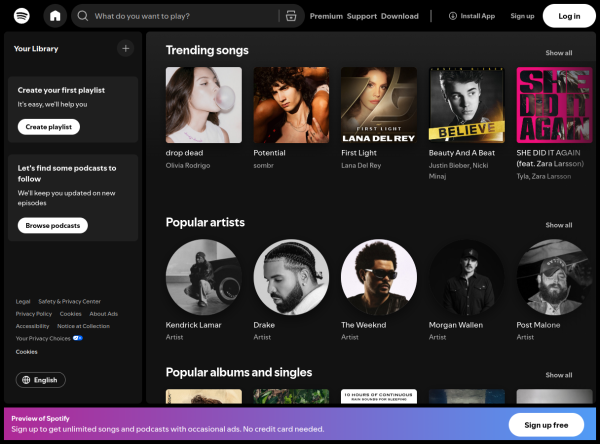Click the Install App download icon
The image size is (600, 444).
pos(453,16)
